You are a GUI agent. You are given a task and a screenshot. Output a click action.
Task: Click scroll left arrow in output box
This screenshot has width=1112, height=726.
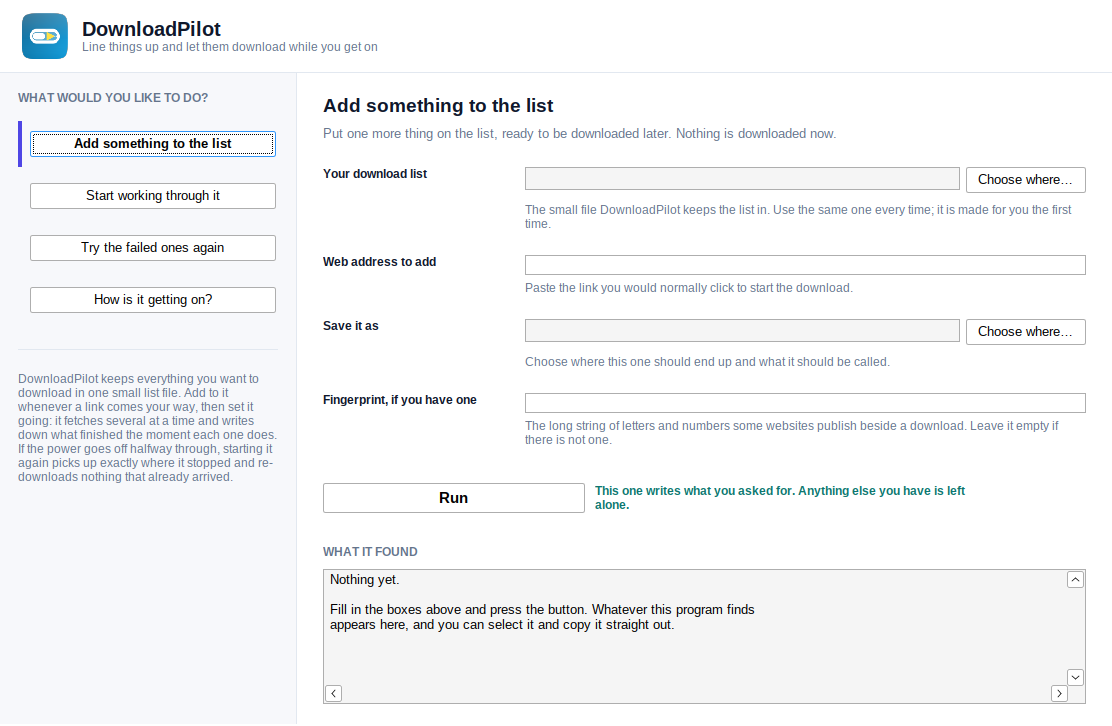pos(333,693)
